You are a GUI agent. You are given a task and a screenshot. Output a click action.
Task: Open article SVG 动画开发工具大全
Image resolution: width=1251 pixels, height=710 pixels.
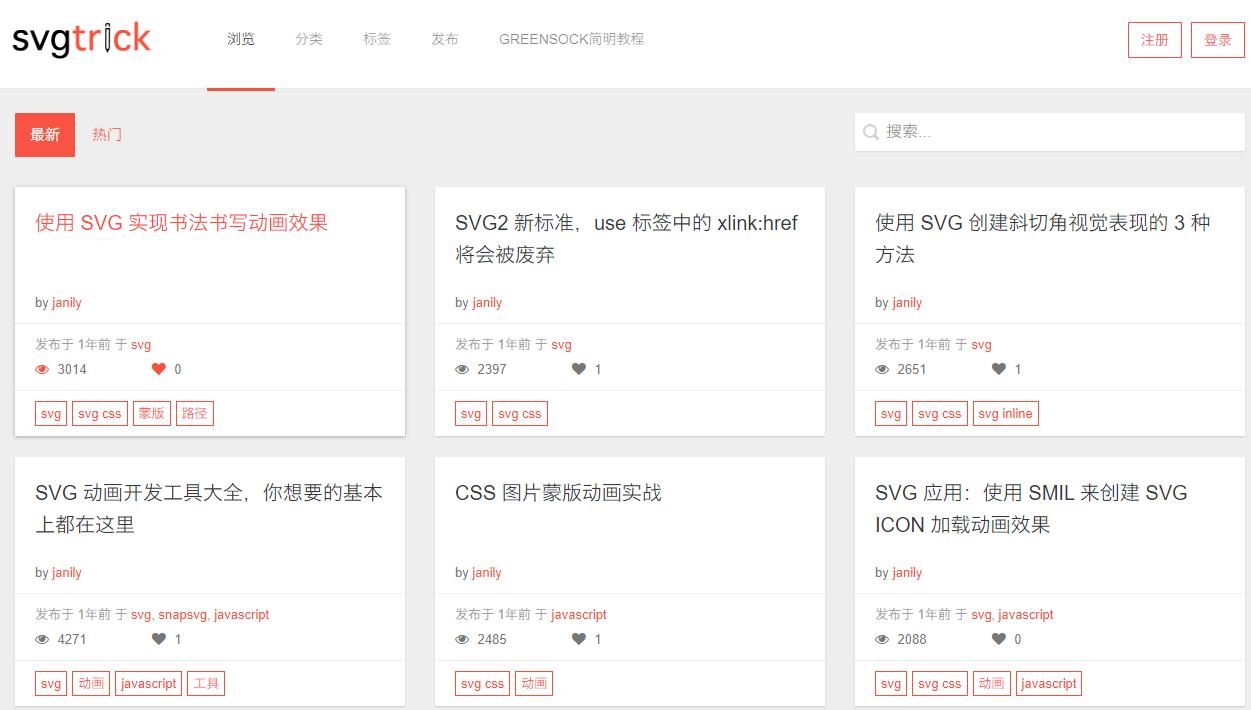209,509
